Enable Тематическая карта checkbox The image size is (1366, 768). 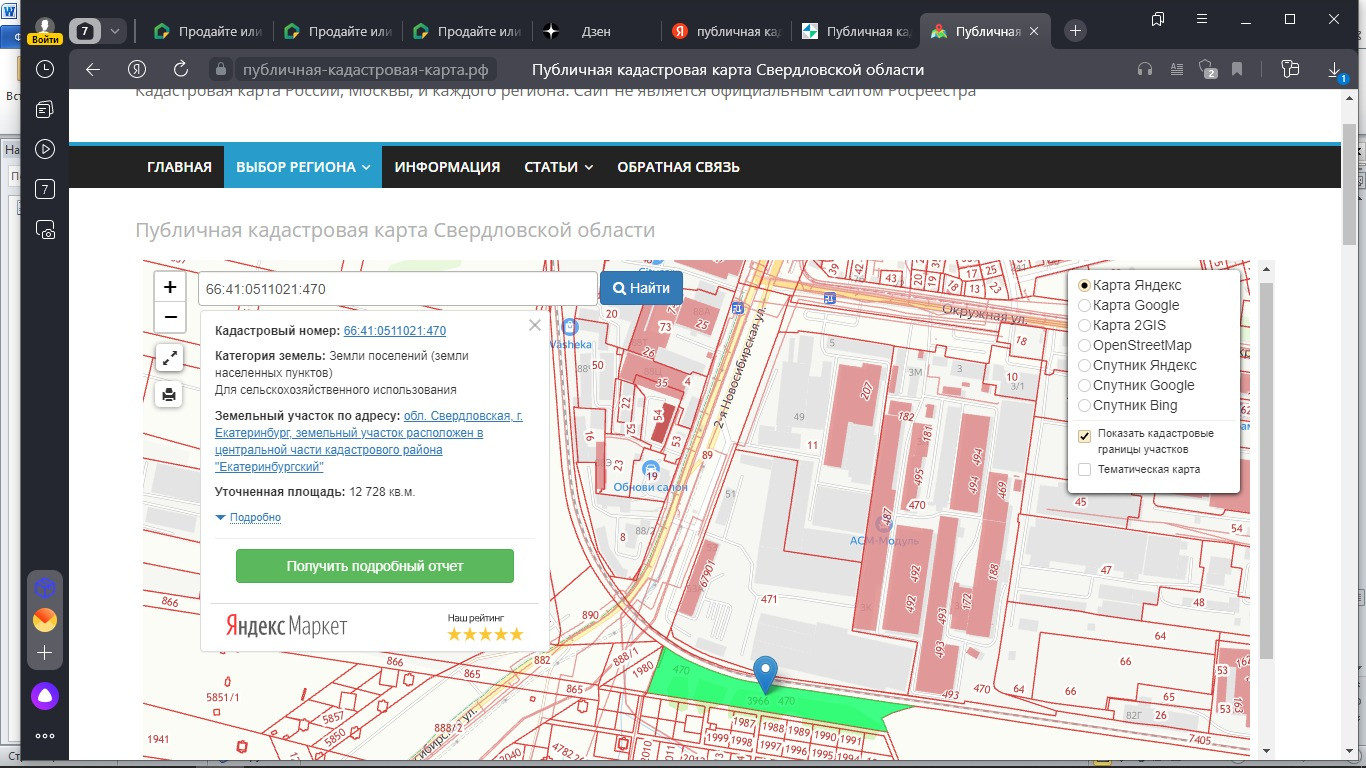[x=1085, y=469]
